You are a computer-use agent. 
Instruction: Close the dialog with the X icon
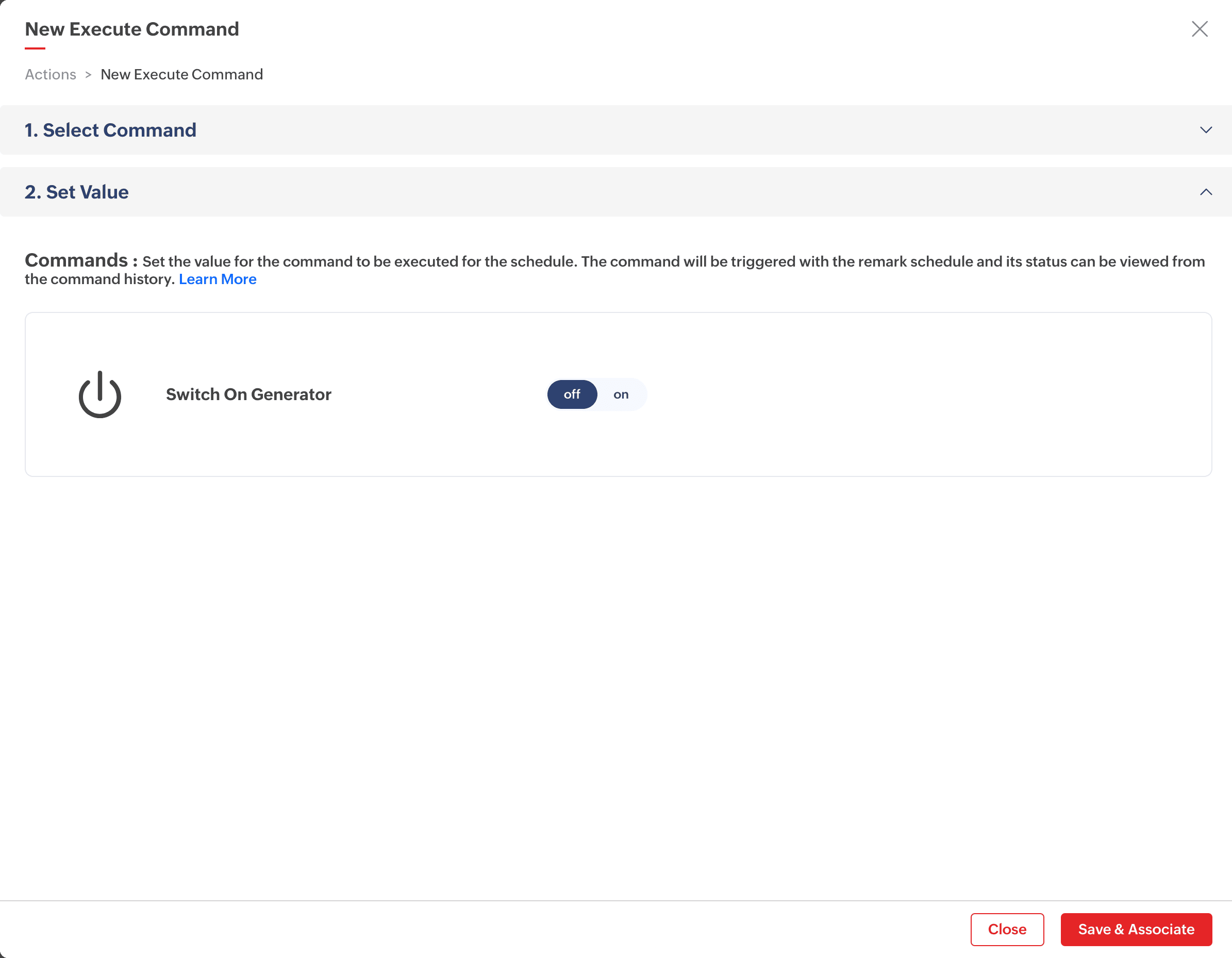tap(1200, 29)
